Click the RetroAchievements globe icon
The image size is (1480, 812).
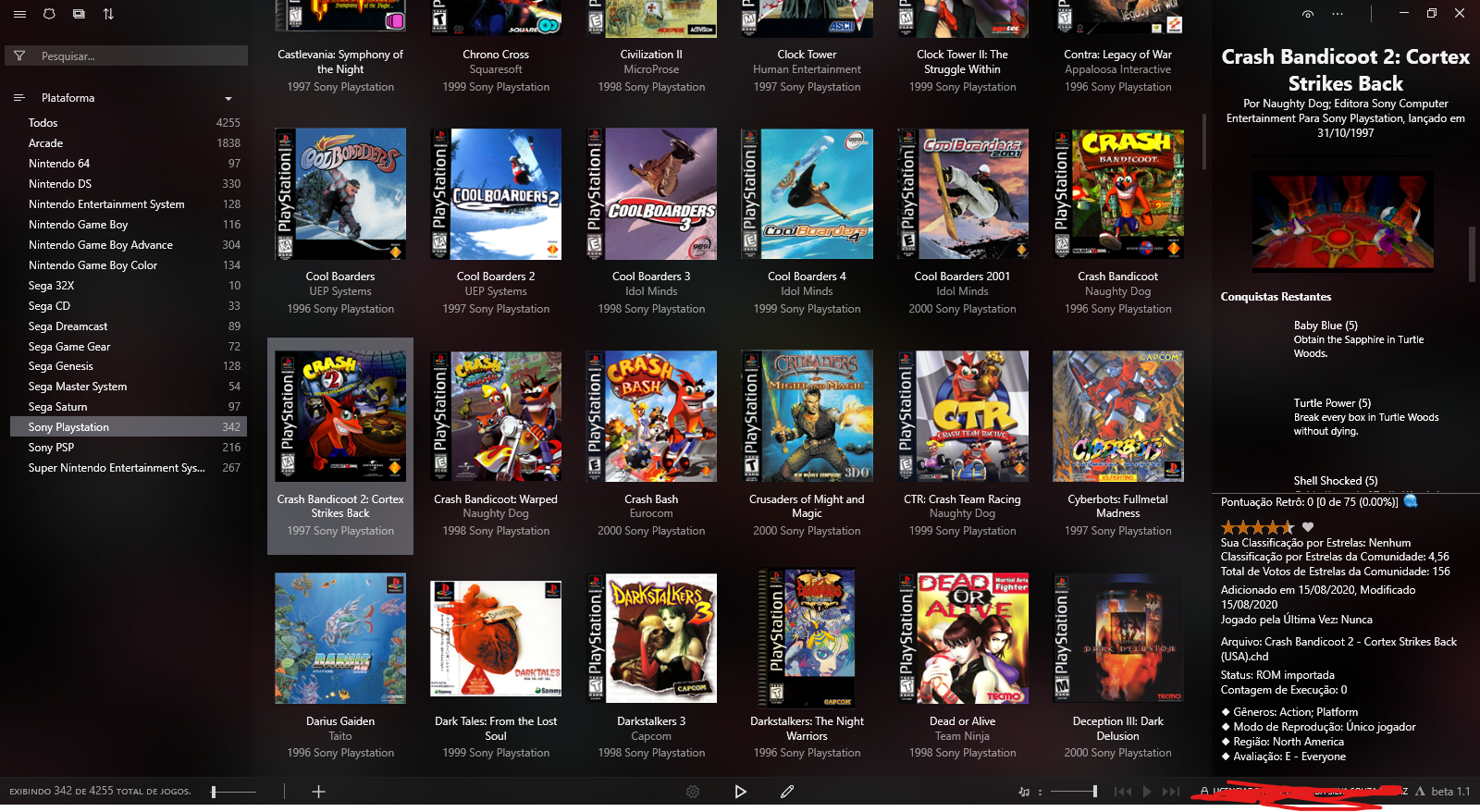[1411, 501]
